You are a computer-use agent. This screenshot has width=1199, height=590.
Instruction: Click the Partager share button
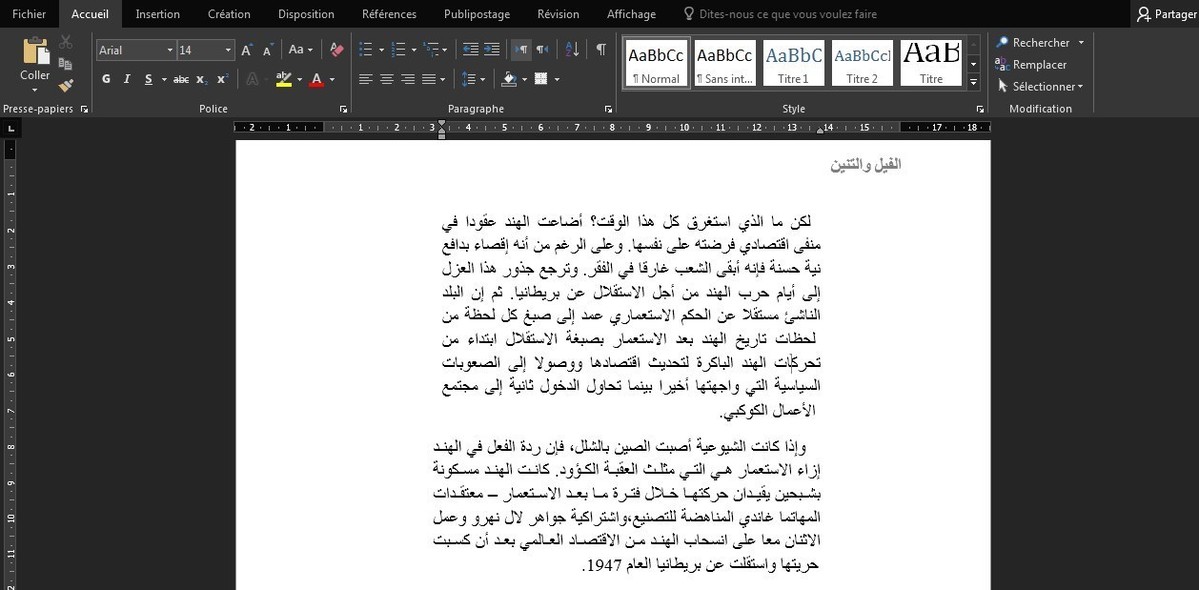[1167, 14]
